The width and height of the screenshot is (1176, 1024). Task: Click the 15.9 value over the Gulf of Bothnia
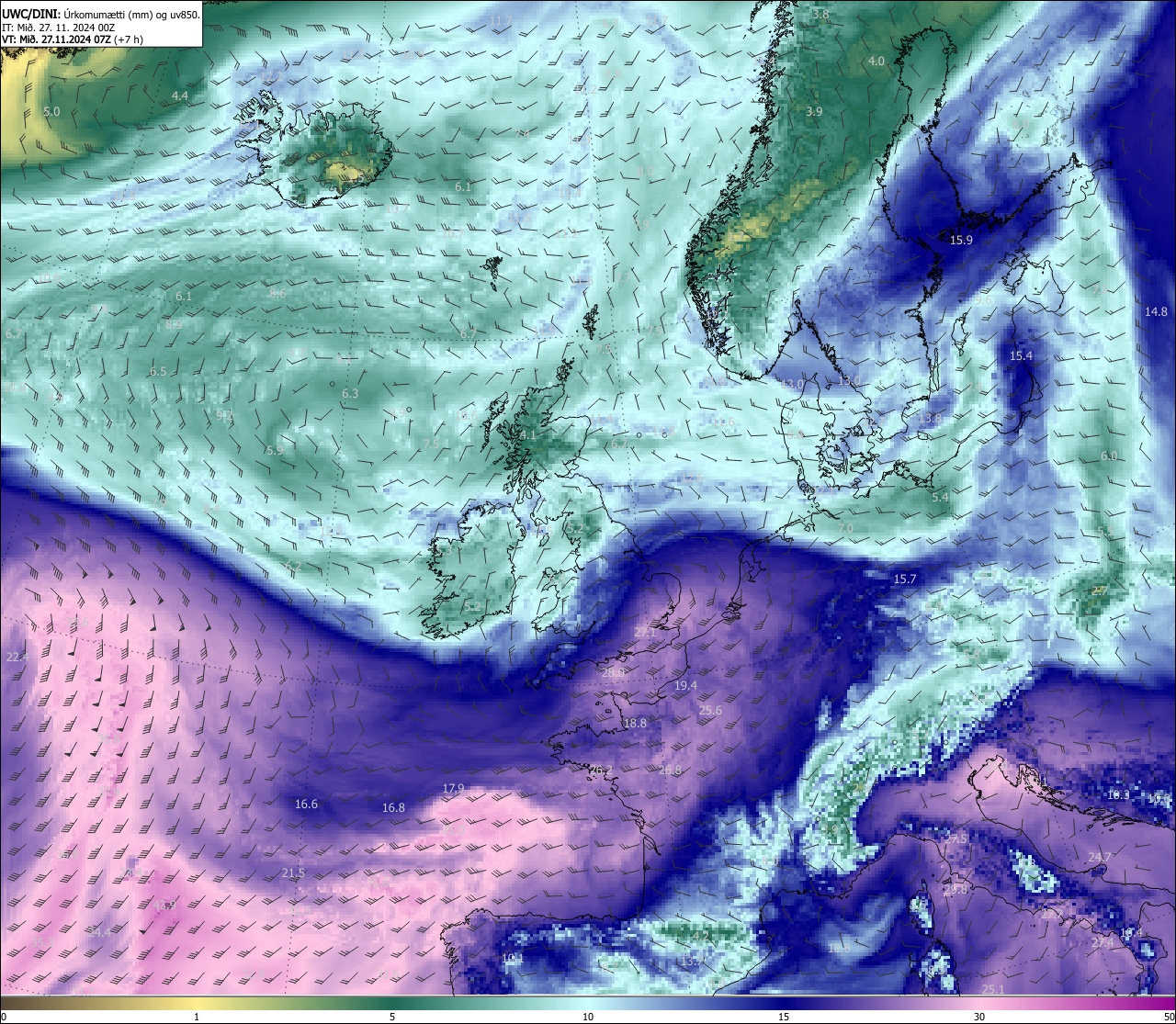[961, 240]
